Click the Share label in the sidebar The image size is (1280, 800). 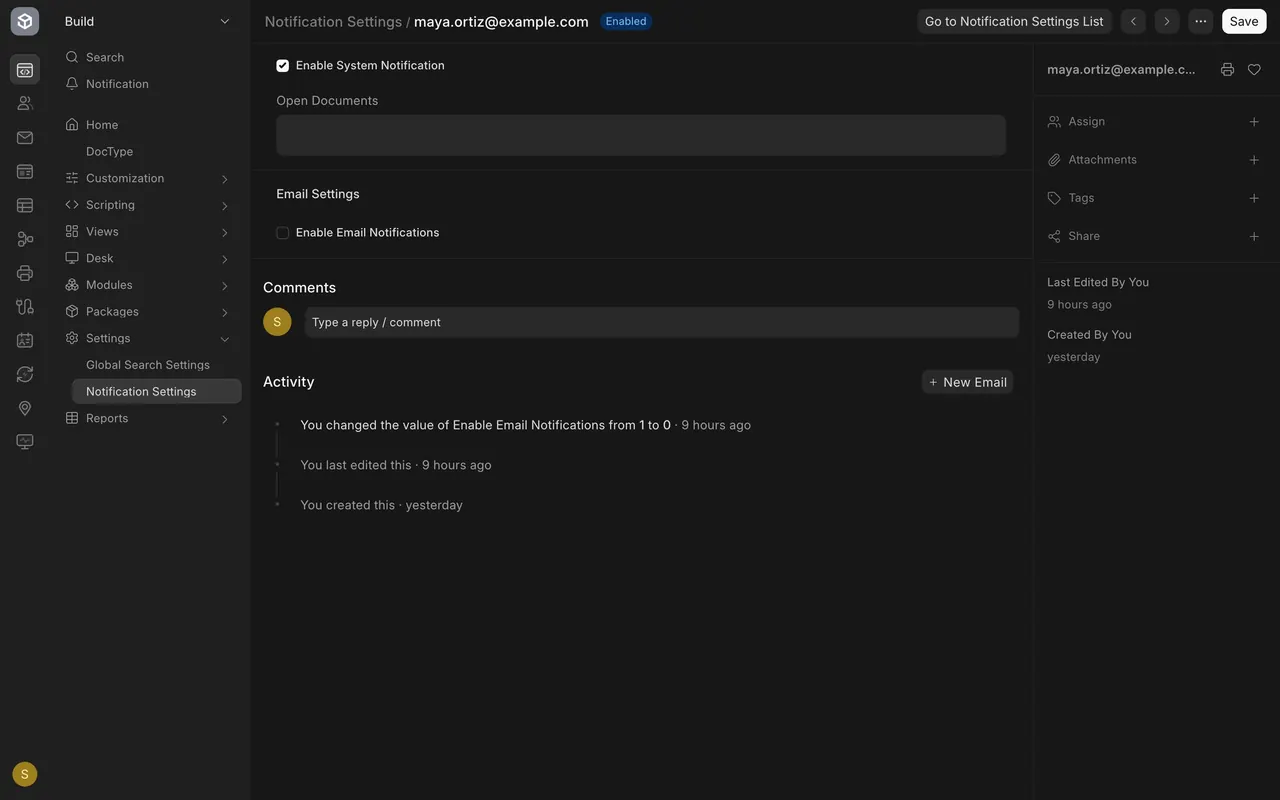click(1084, 236)
